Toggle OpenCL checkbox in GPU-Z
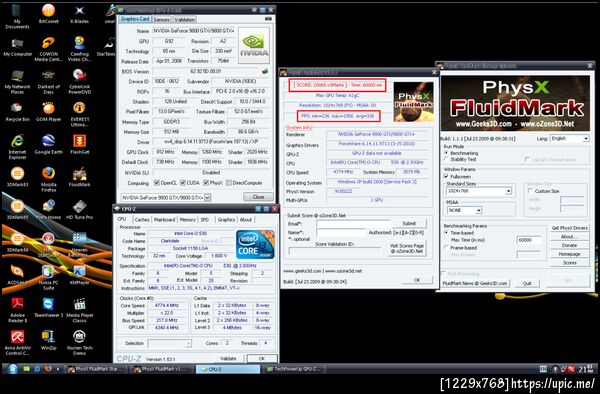 (157, 183)
